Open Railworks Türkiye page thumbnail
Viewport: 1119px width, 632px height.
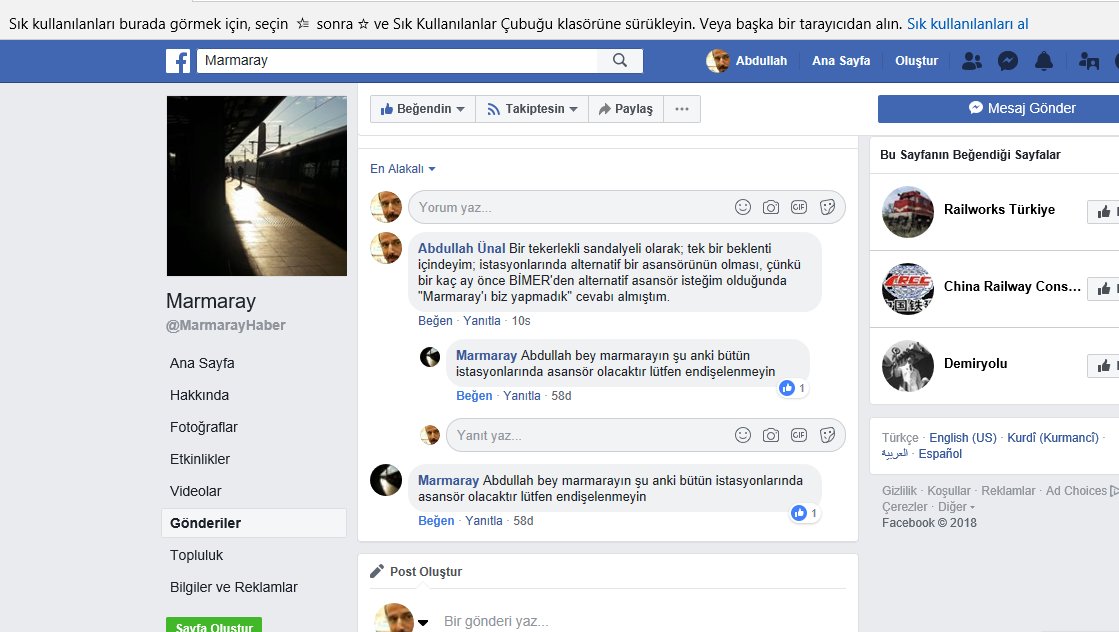[x=908, y=212]
